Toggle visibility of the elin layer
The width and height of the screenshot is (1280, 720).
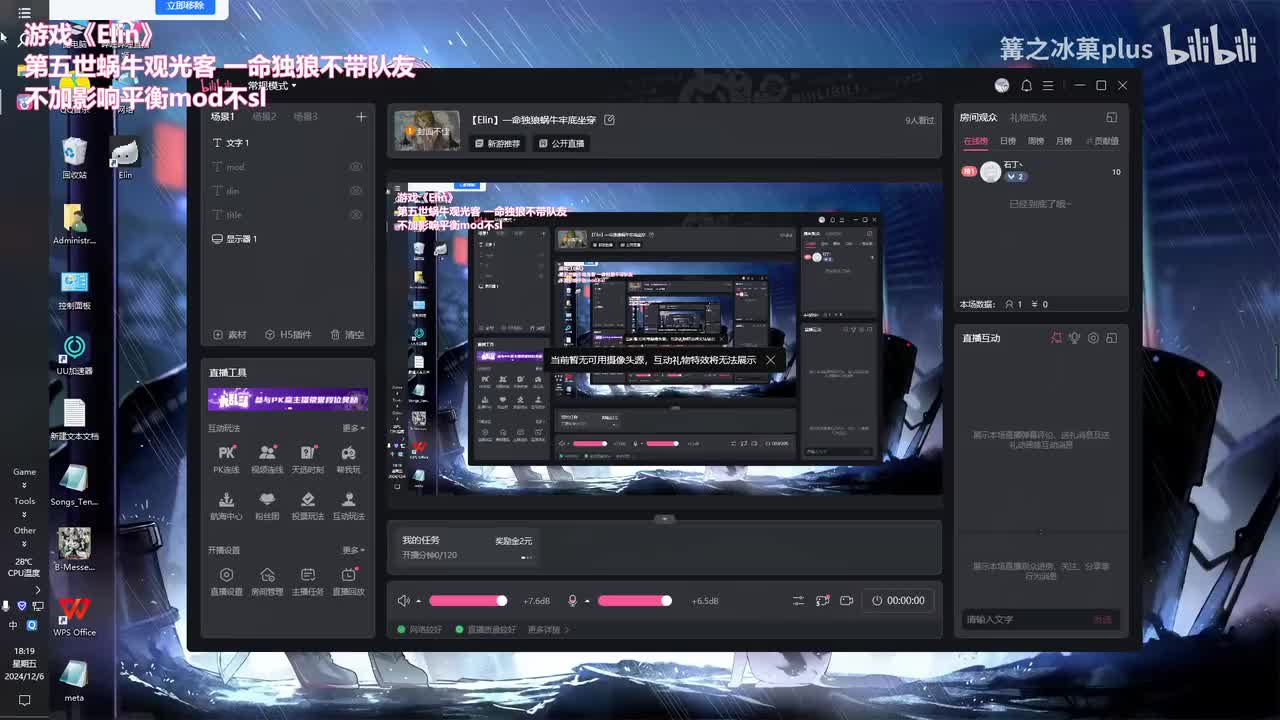click(x=355, y=191)
